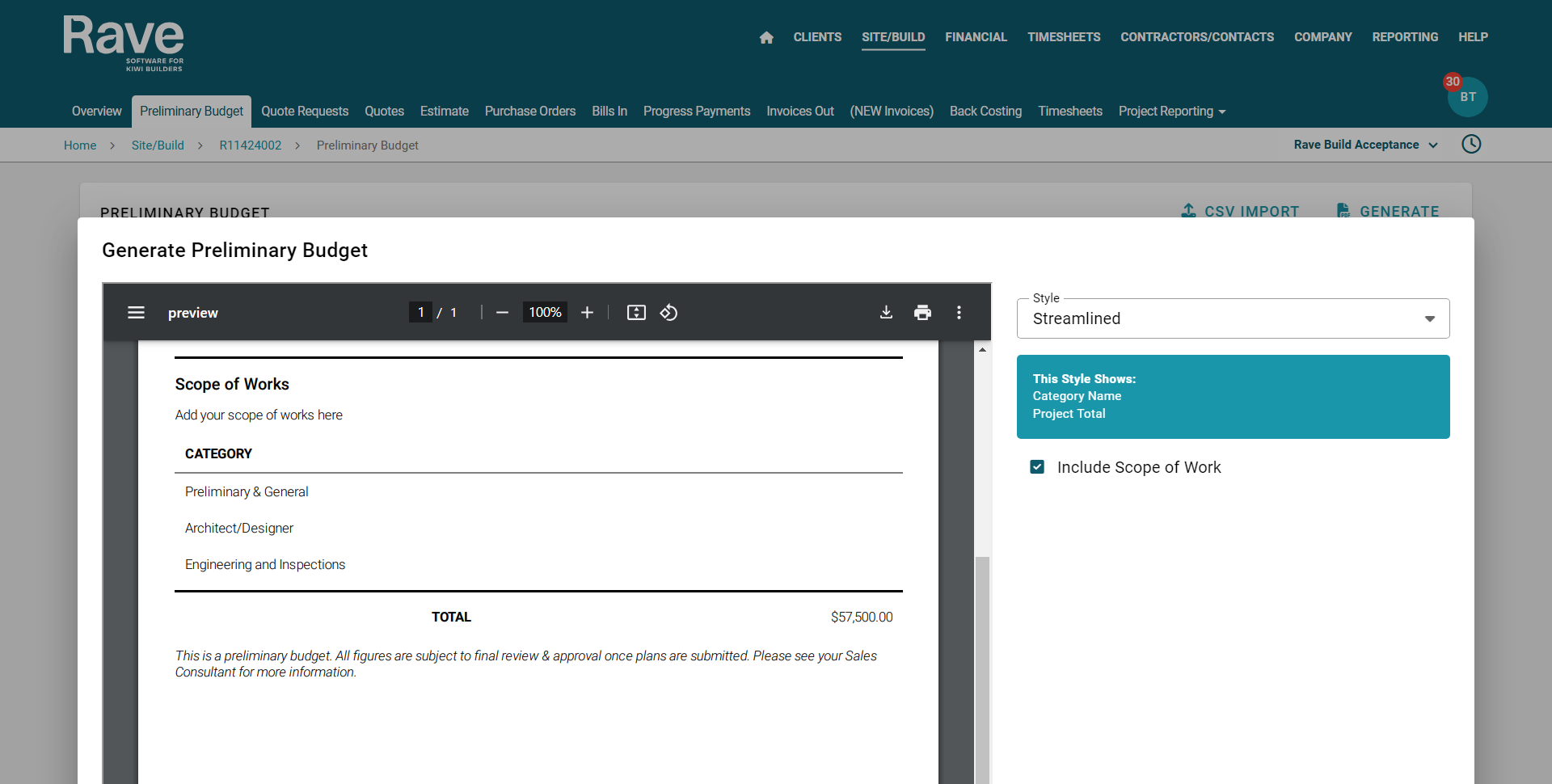Go to the home icon in top navigation
The width and height of the screenshot is (1552, 784).
766,37
